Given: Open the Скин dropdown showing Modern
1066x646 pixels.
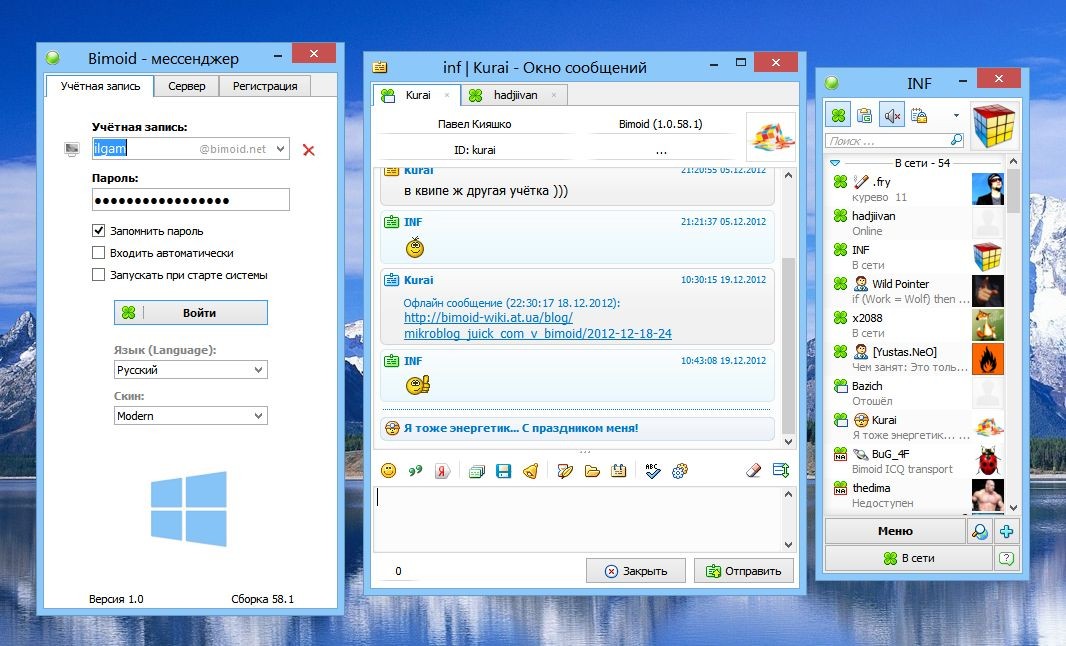Looking at the screenshot, I should tap(190, 416).
